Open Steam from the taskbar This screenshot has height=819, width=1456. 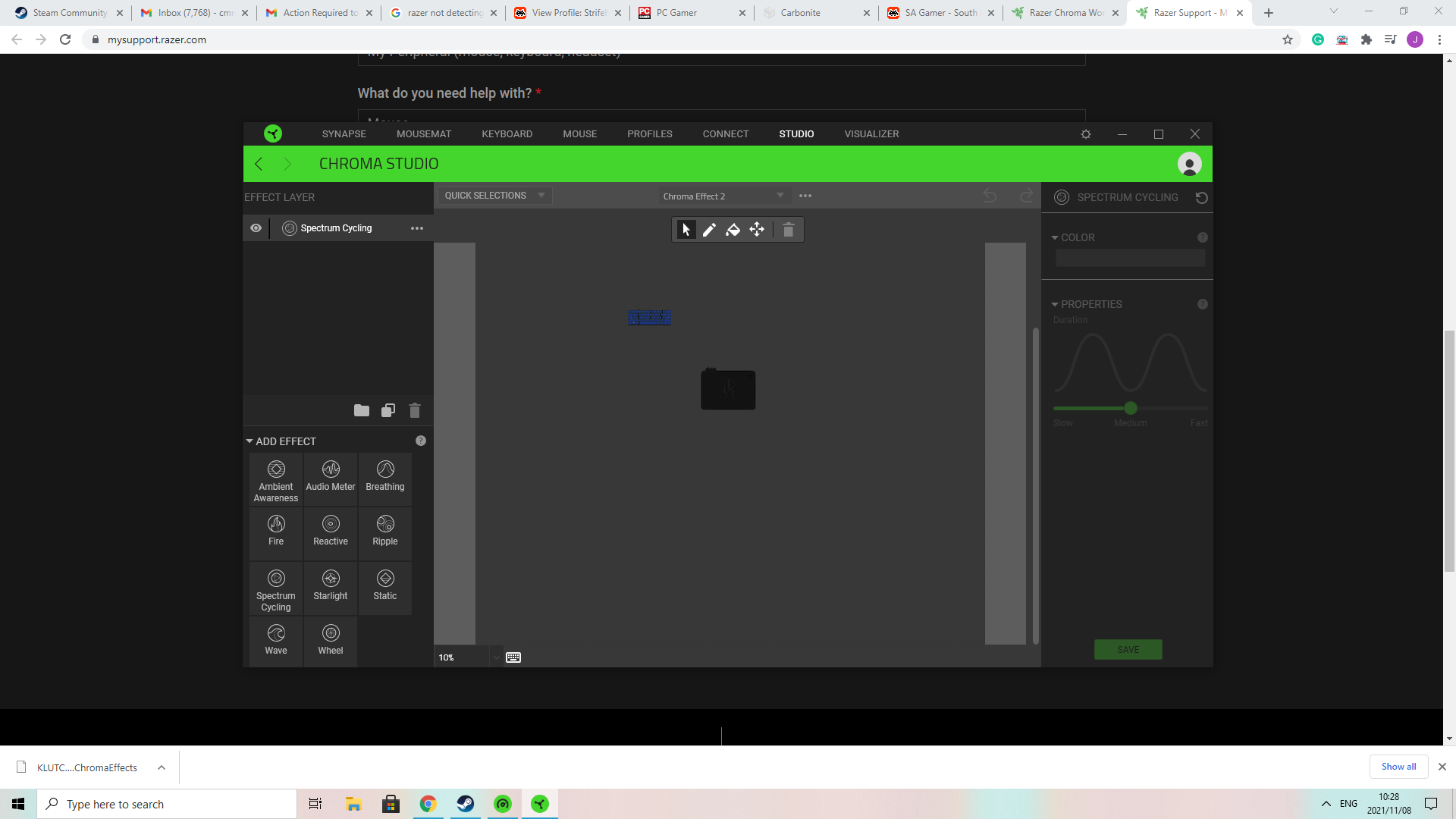coord(466,804)
